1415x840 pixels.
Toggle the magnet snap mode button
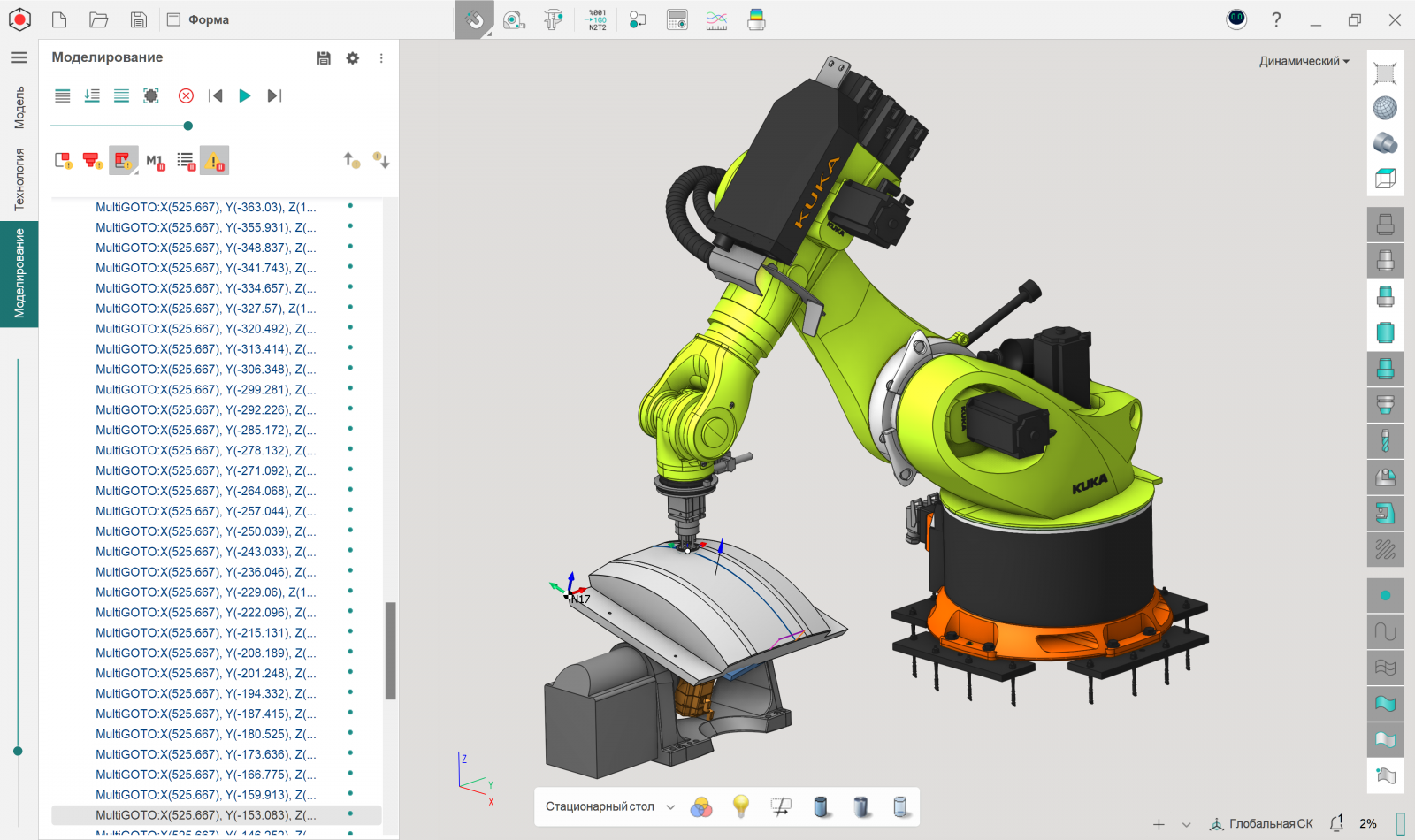pyautogui.click(x=474, y=19)
